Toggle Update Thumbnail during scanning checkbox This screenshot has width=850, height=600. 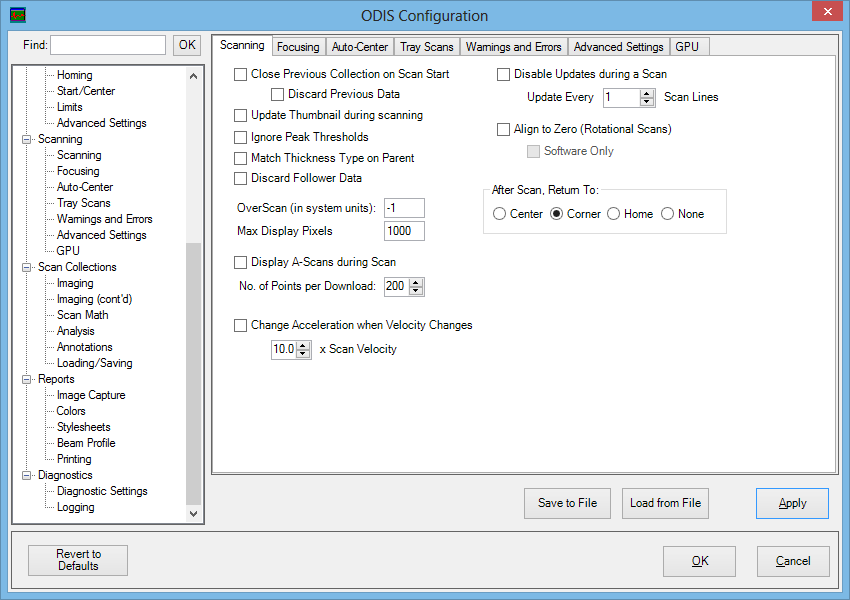(240, 115)
